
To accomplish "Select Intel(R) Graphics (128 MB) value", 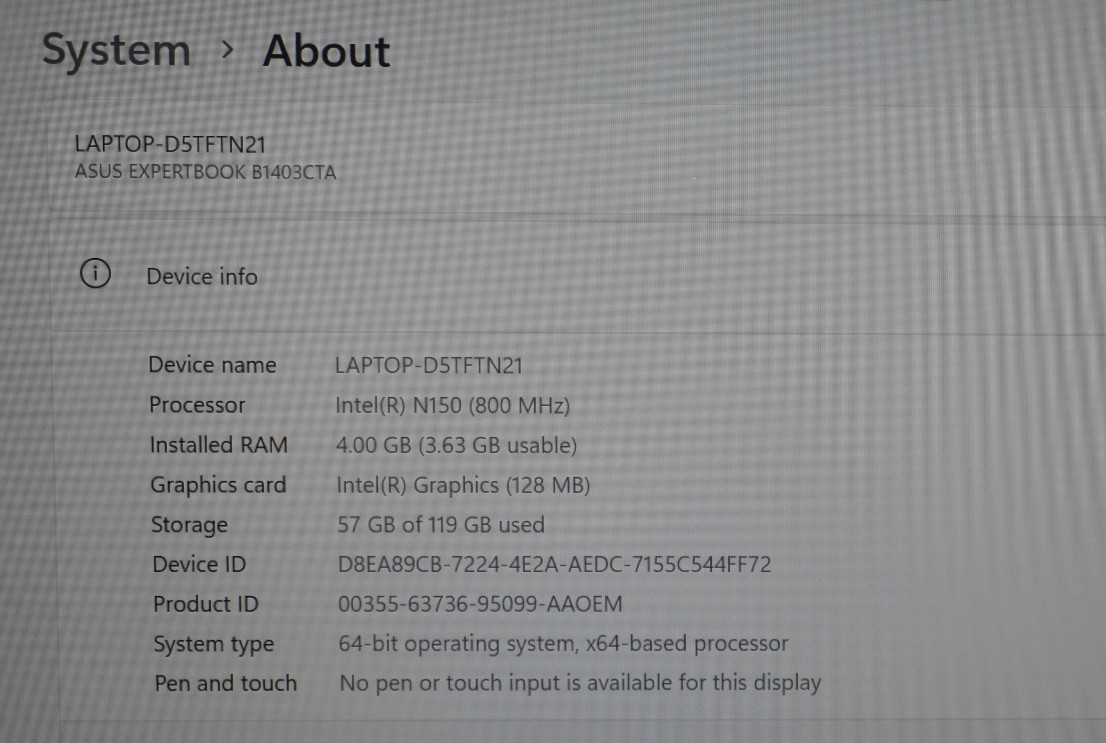I will click(463, 485).
